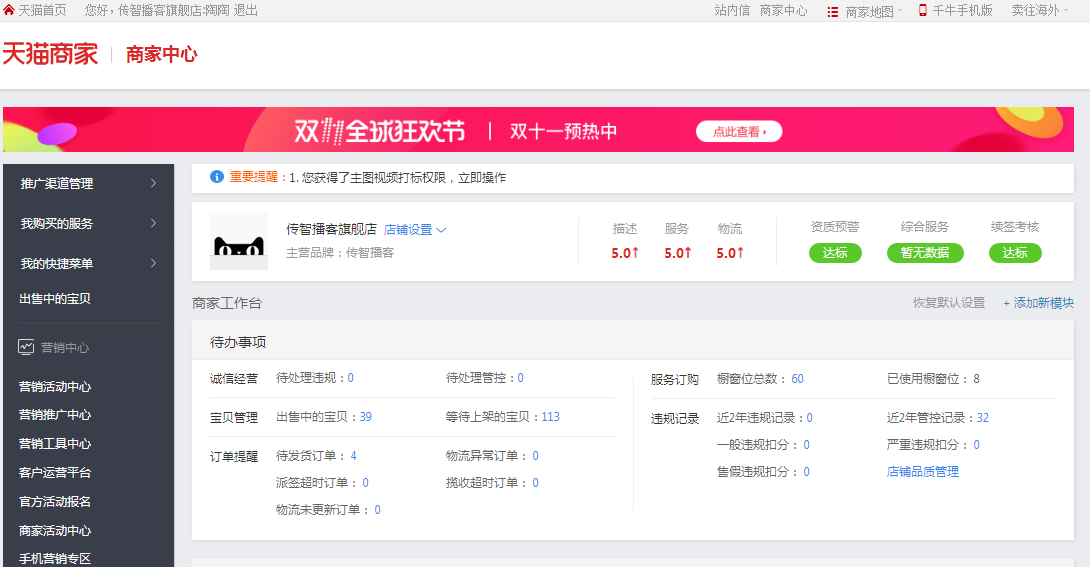Image resolution: width=1090 pixels, height=567 pixels.
Task: Click 等待上架的宝贝 count 113
Action: pyautogui.click(x=551, y=416)
